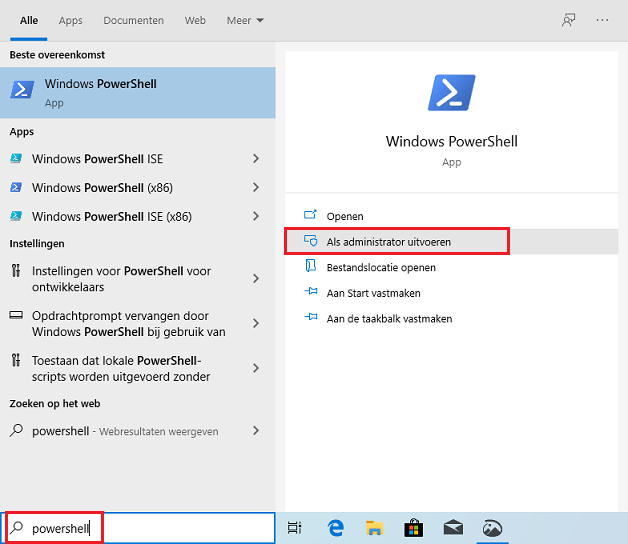
Task: Choose Als administrator uitvoeren
Action: (x=451, y=242)
